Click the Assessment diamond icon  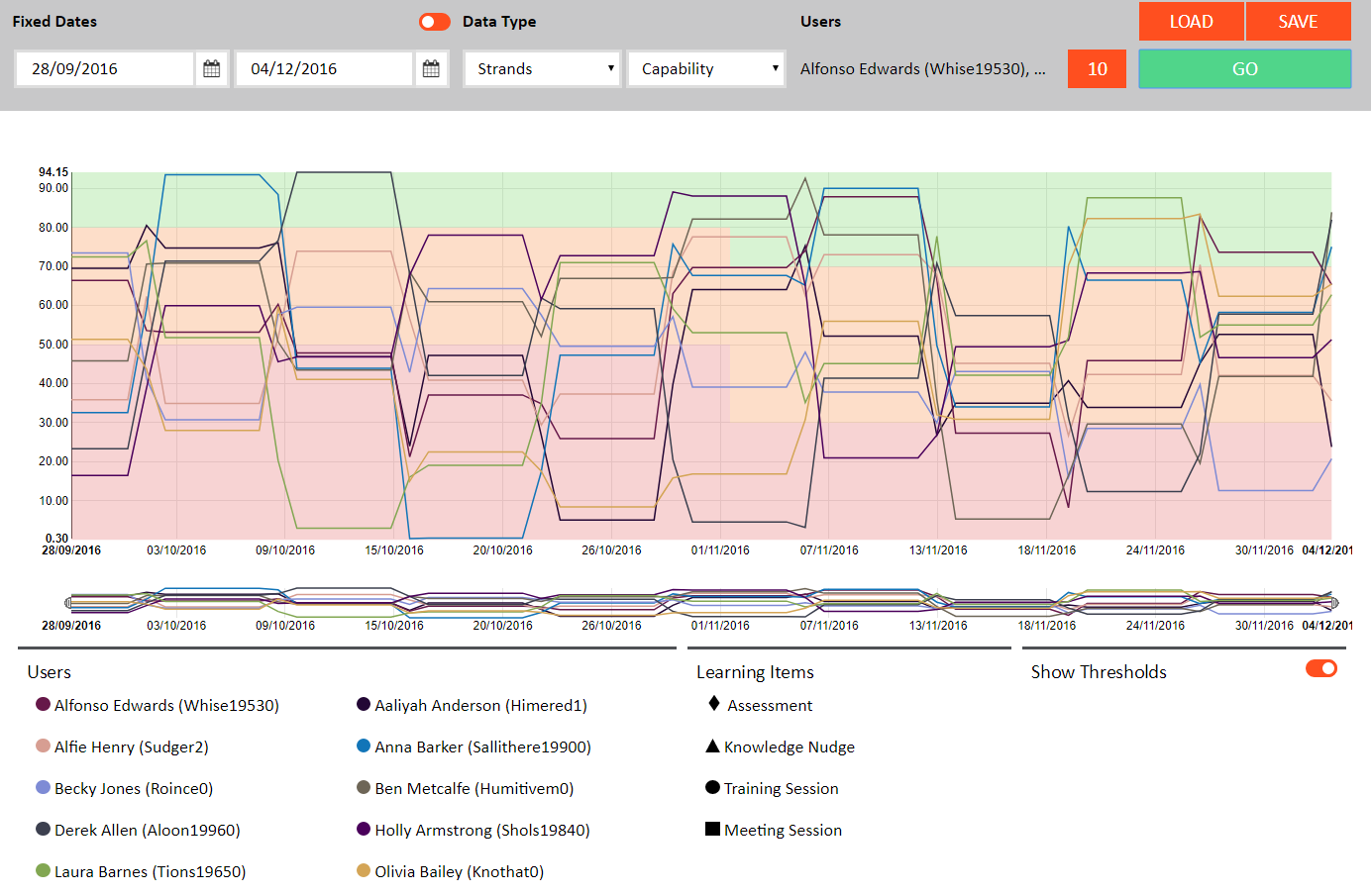pyautogui.click(x=714, y=704)
